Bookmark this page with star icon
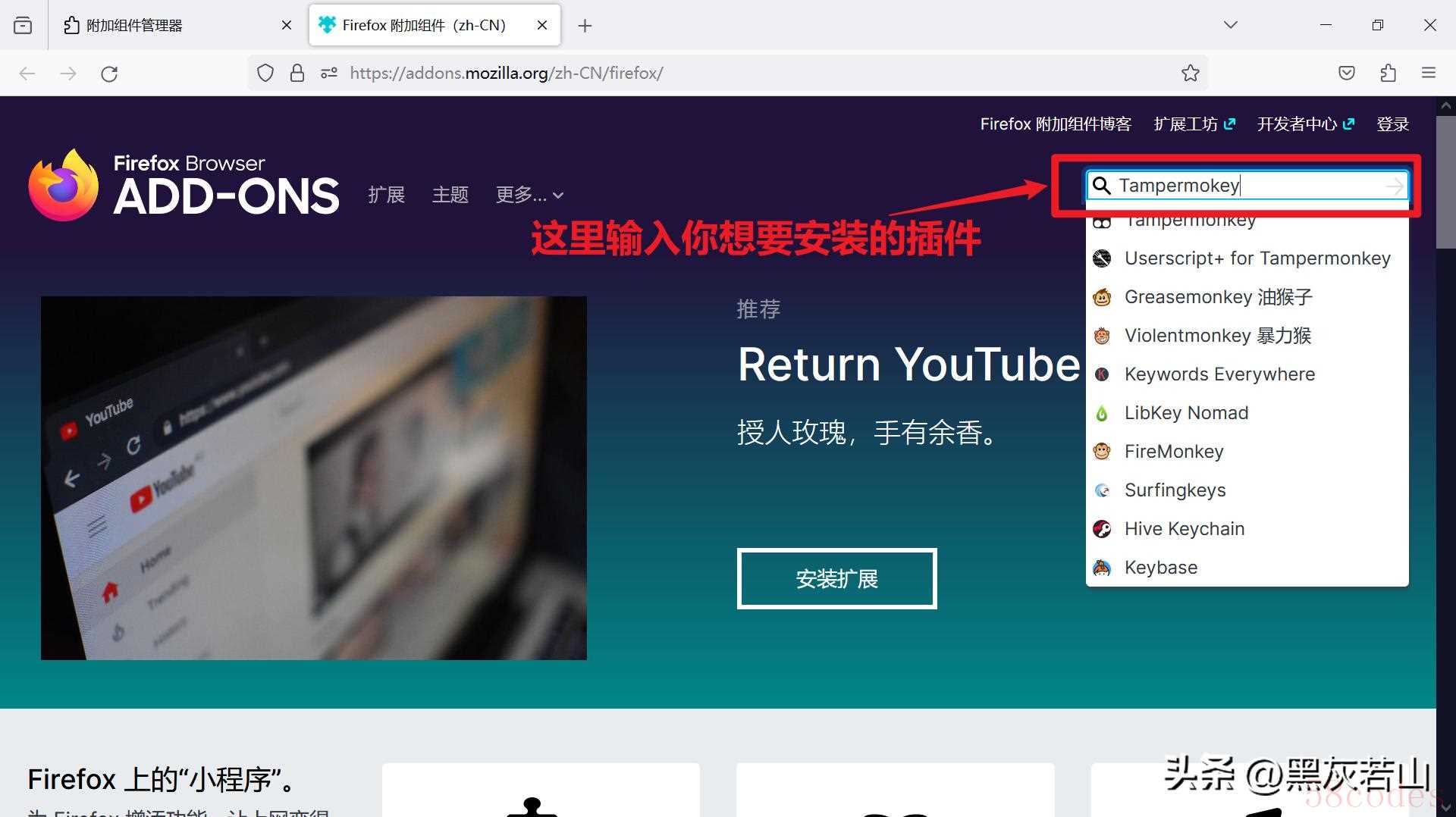The width and height of the screenshot is (1456, 817). click(x=1191, y=74)
